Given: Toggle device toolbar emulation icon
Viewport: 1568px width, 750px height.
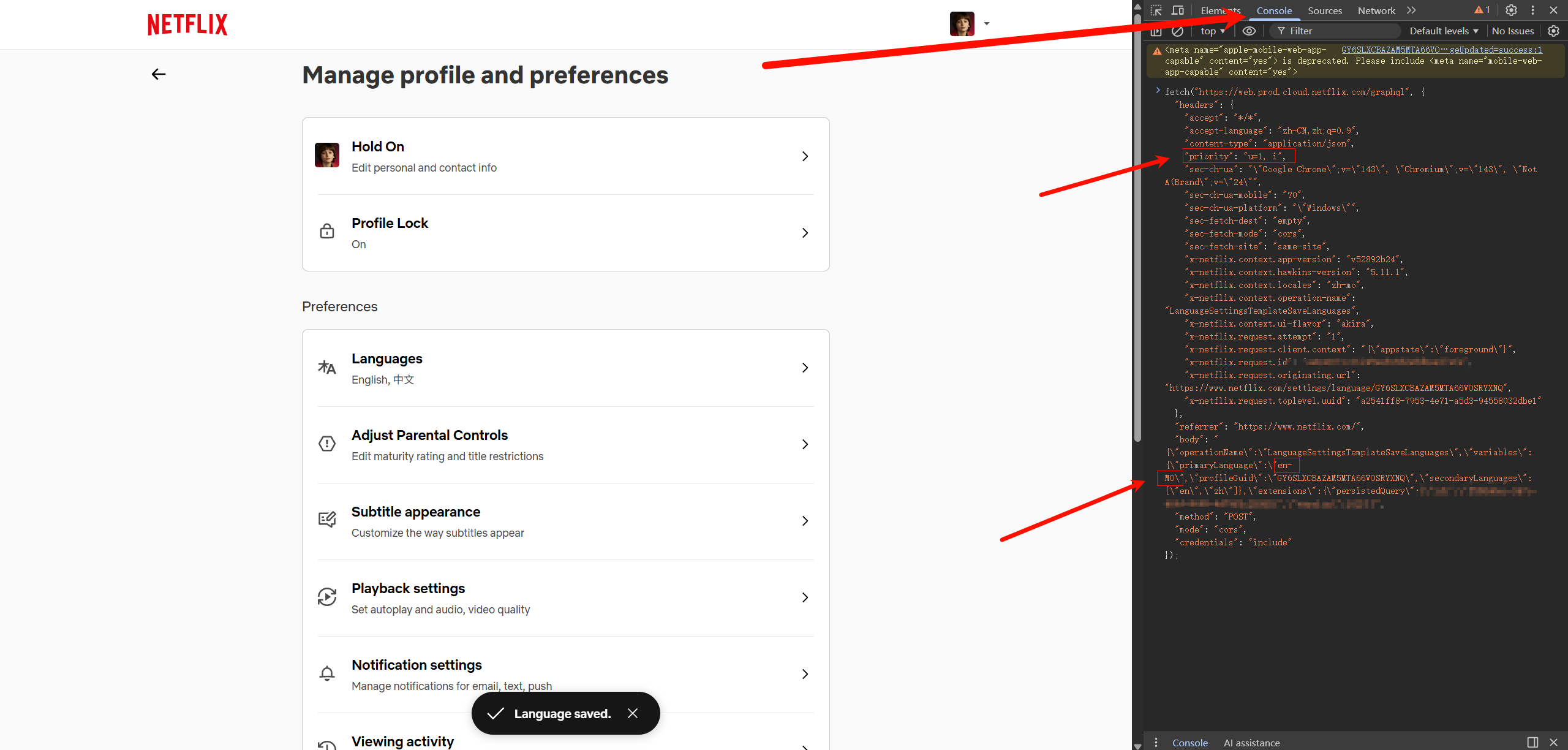Looking at the screenshot, I should 1177,10.
